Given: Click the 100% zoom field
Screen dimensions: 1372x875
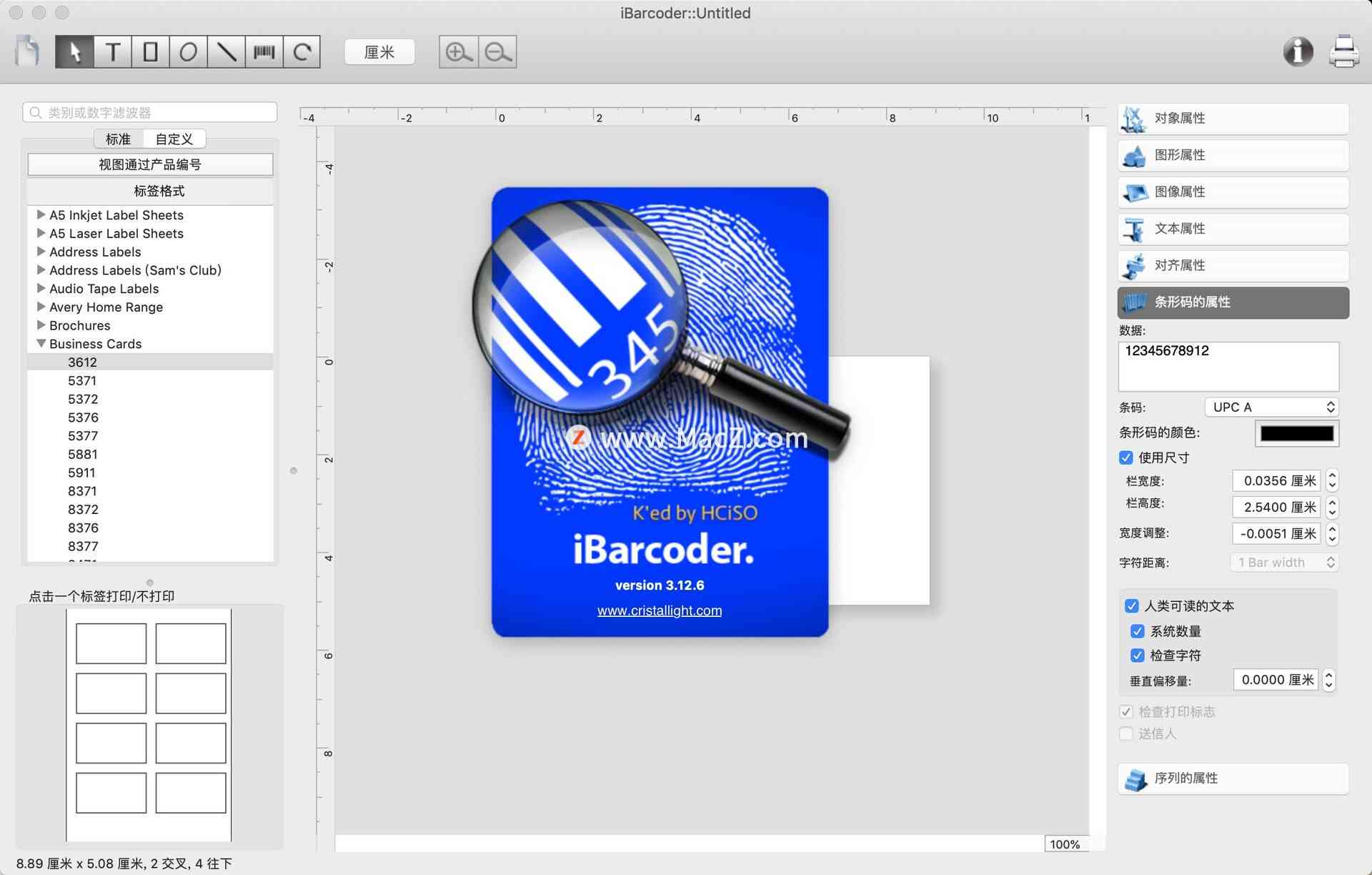Looking at the screenshot, I should pos(1065,844).
